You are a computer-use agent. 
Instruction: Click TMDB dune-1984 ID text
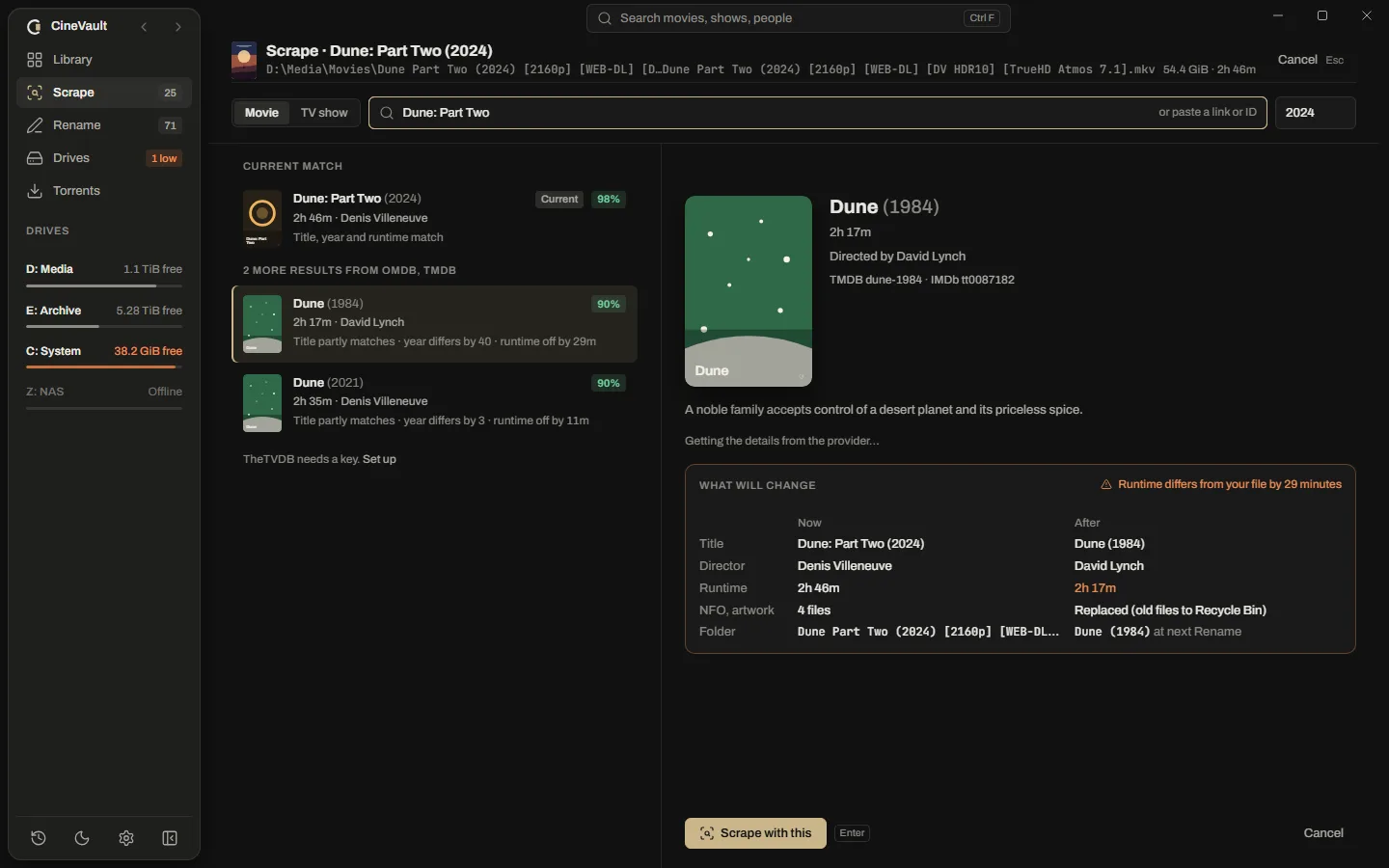(x=876, y=280)
